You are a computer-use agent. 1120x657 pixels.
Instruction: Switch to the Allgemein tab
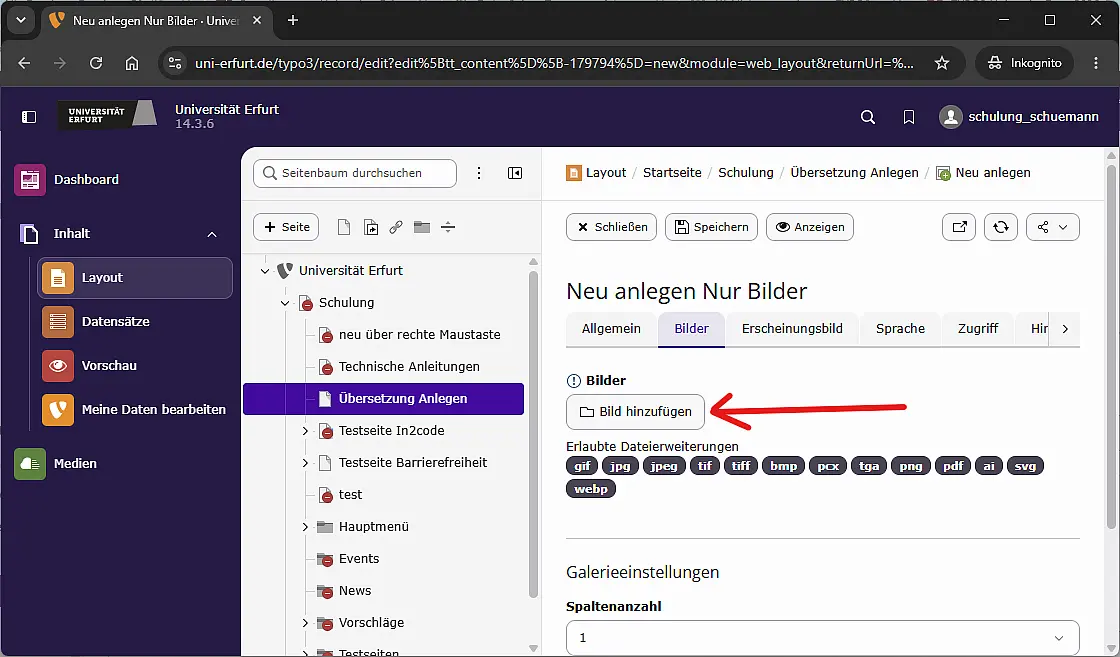tap(611, 329)
